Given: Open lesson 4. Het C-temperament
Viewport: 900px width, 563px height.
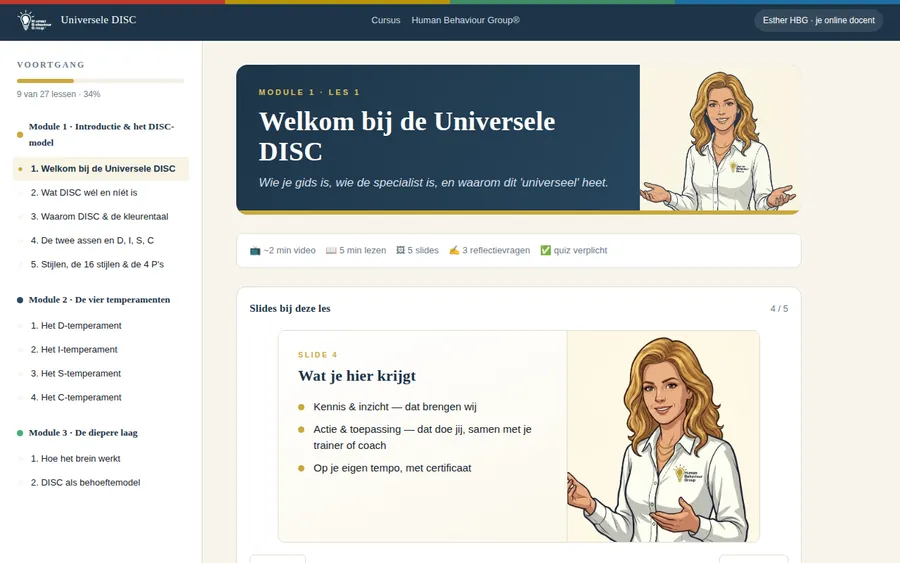Looking at the screenshot, I should point(76,397).
